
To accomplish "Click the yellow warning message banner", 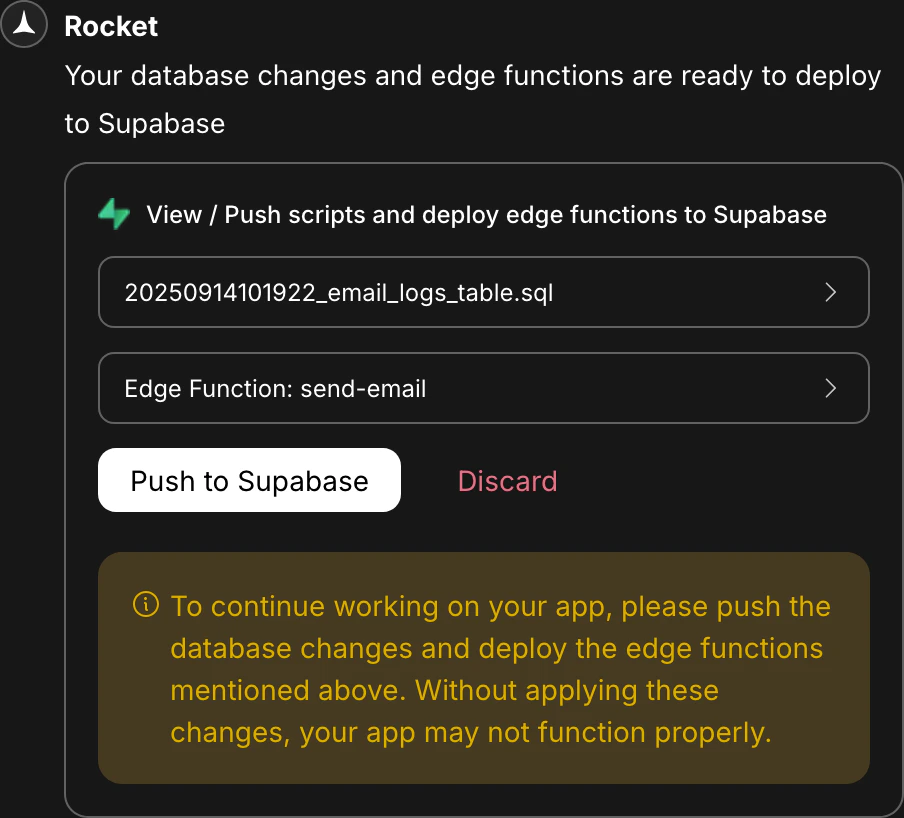I will pos(484,667).
